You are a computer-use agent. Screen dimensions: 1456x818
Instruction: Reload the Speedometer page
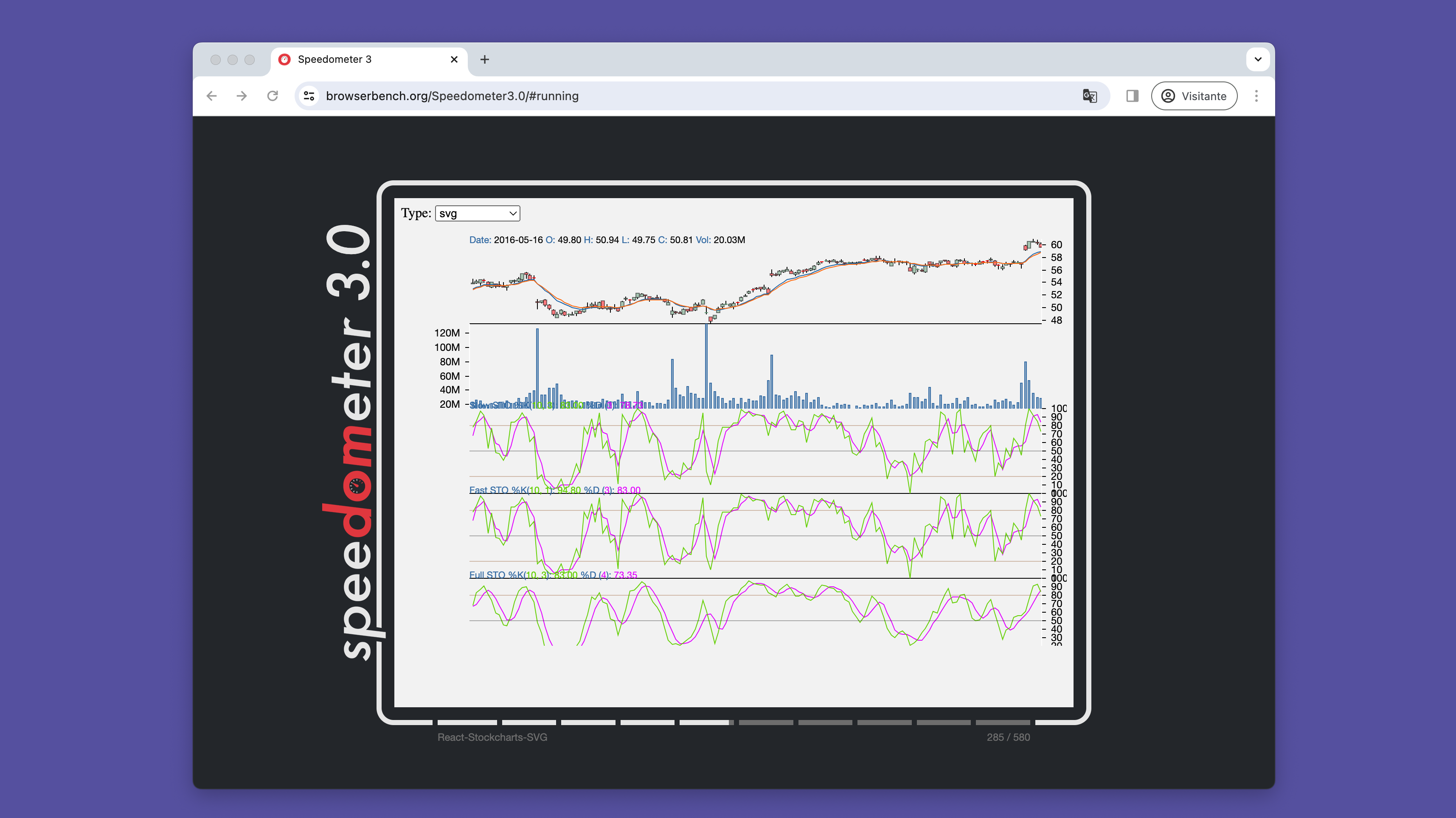[273, 96]
